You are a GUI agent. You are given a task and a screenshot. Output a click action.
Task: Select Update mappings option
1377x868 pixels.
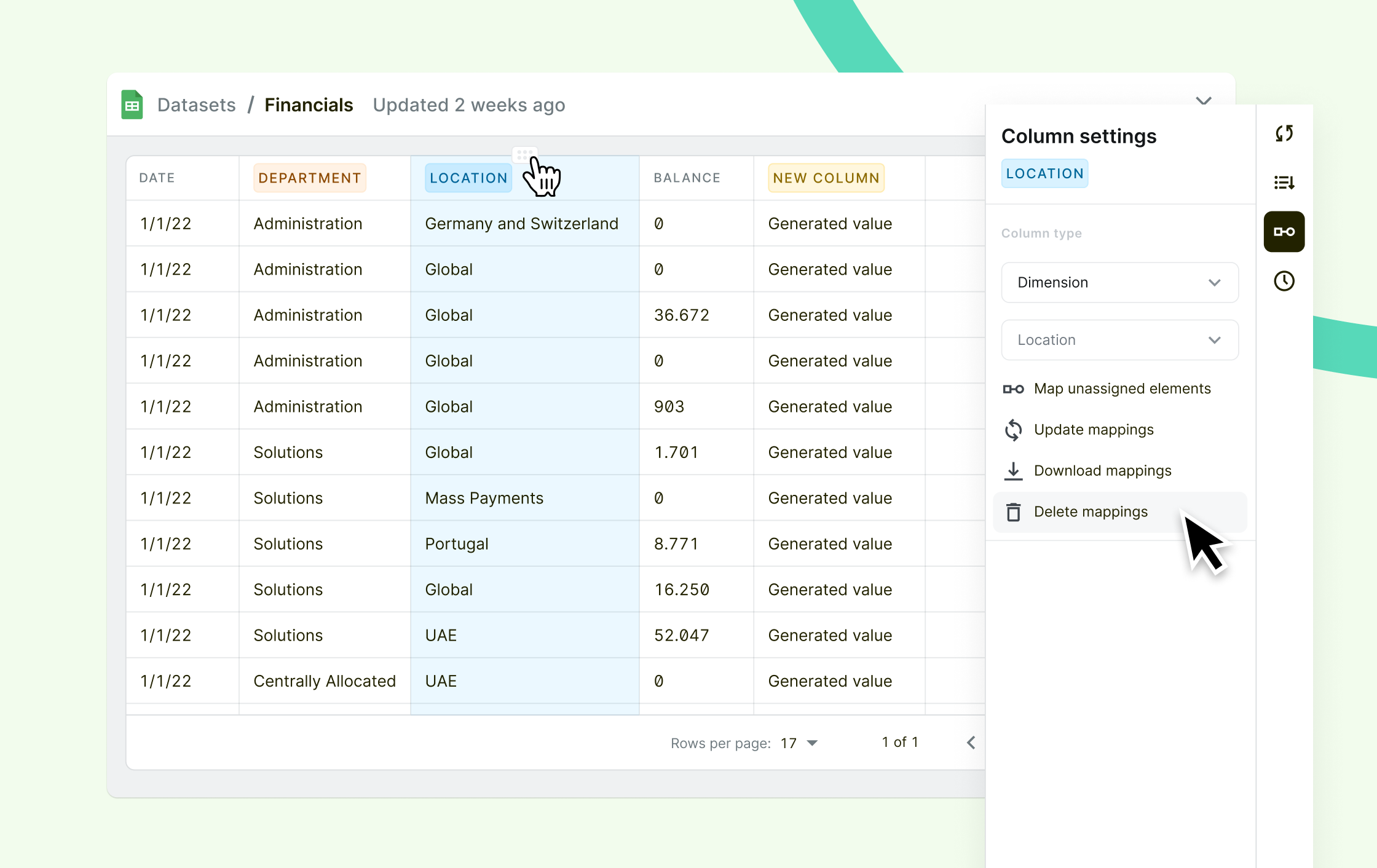coord(1093,430)
